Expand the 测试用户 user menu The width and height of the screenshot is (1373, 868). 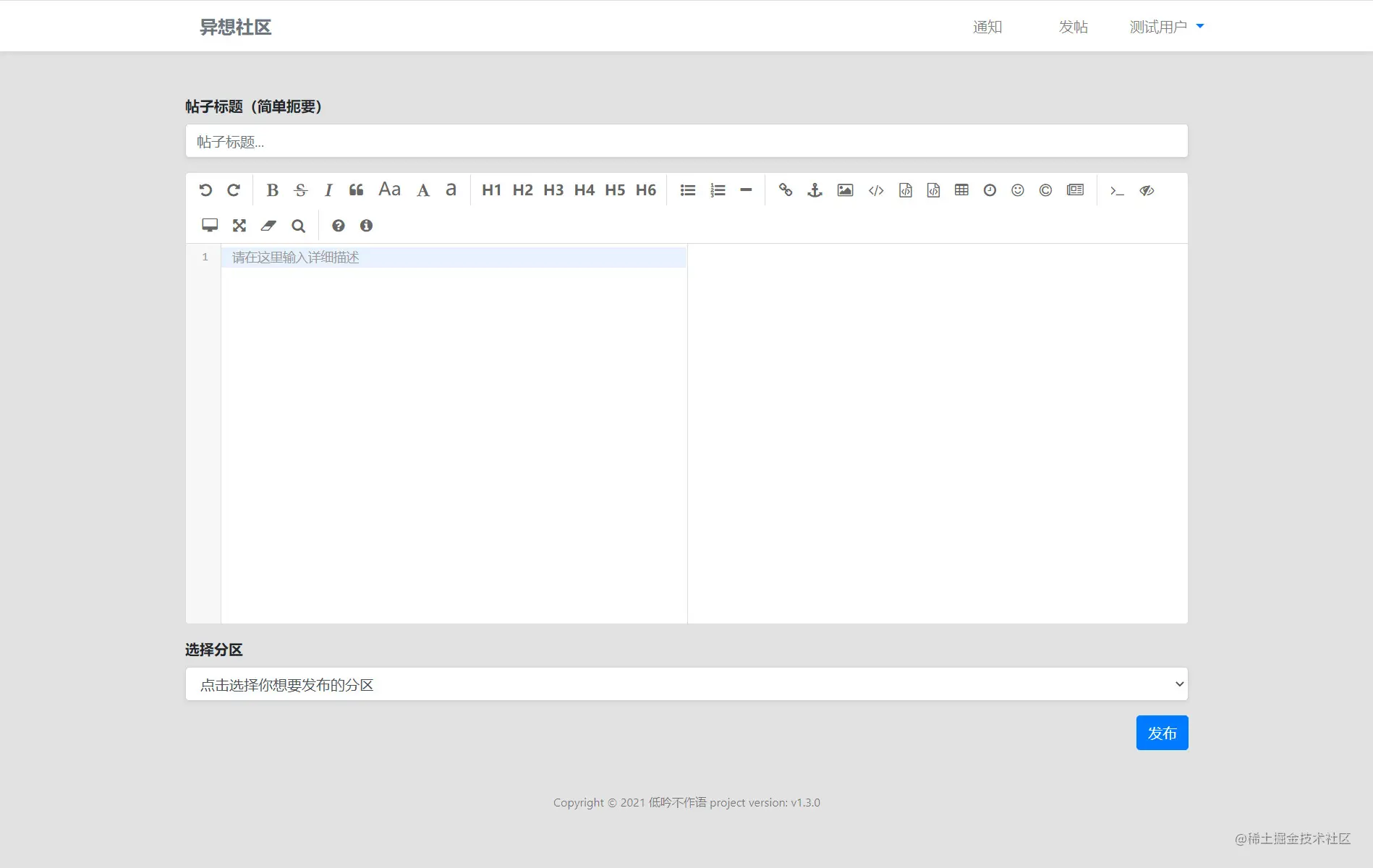pyautogui.click(x=1166, y=27)
